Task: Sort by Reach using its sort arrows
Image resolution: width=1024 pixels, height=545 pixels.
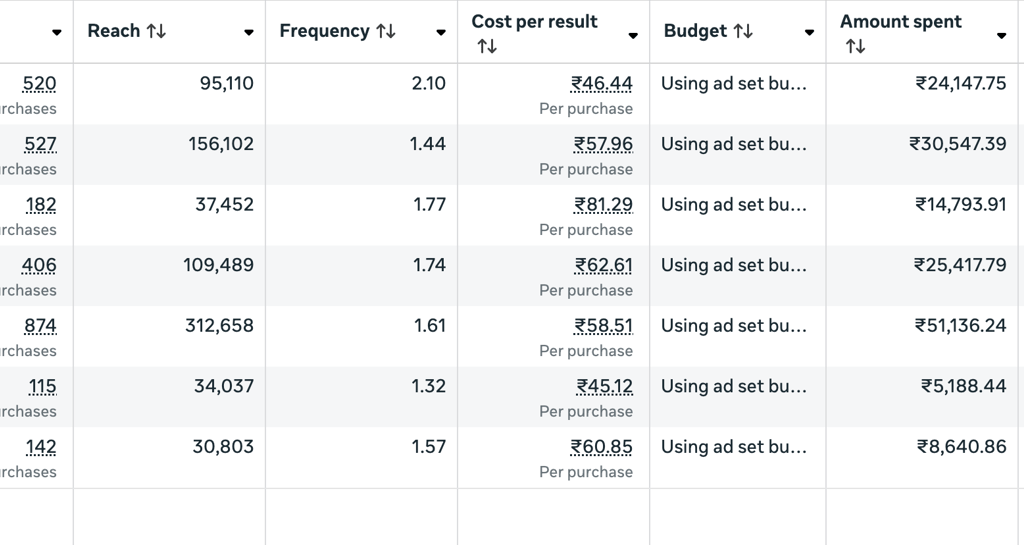Action: (x=156, y=32)
